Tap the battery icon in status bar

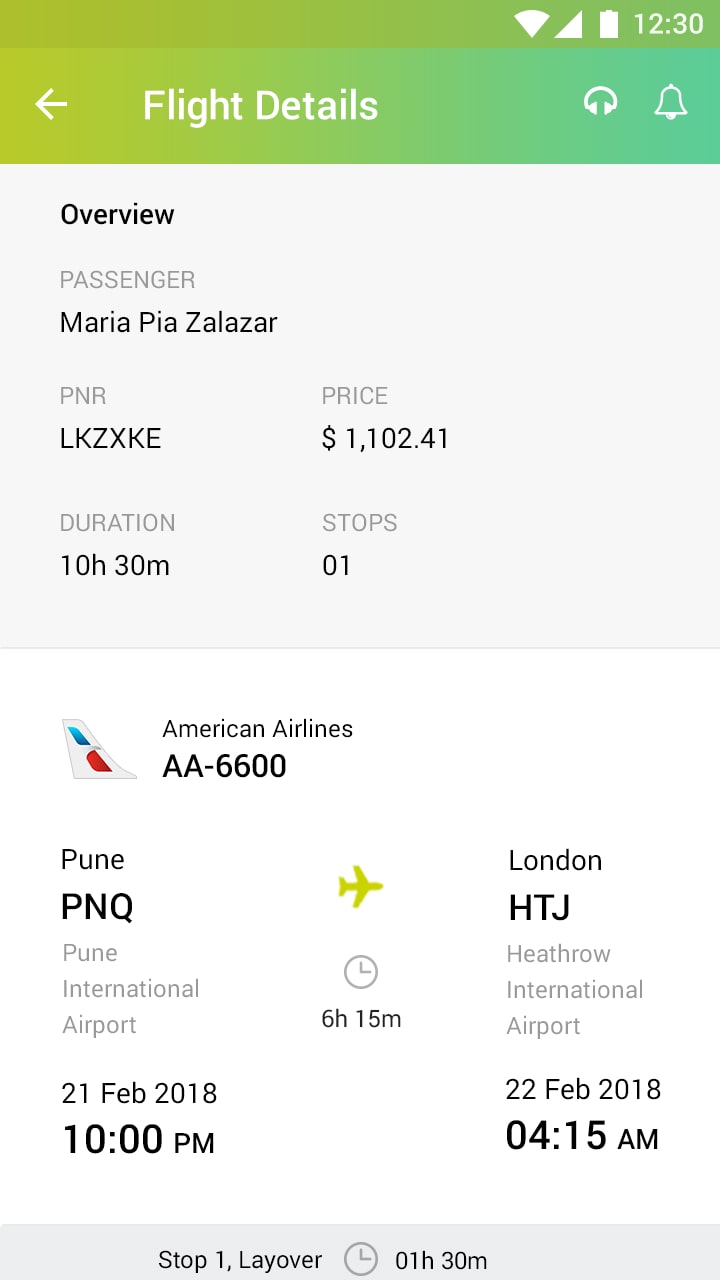point(609,23)
